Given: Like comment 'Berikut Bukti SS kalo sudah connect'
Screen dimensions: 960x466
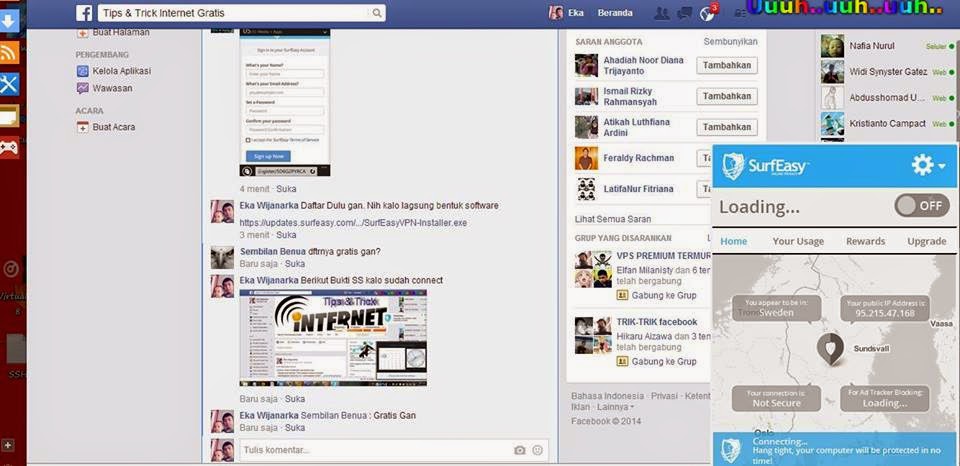Looking at the screenshot, I should click(294, 399).
